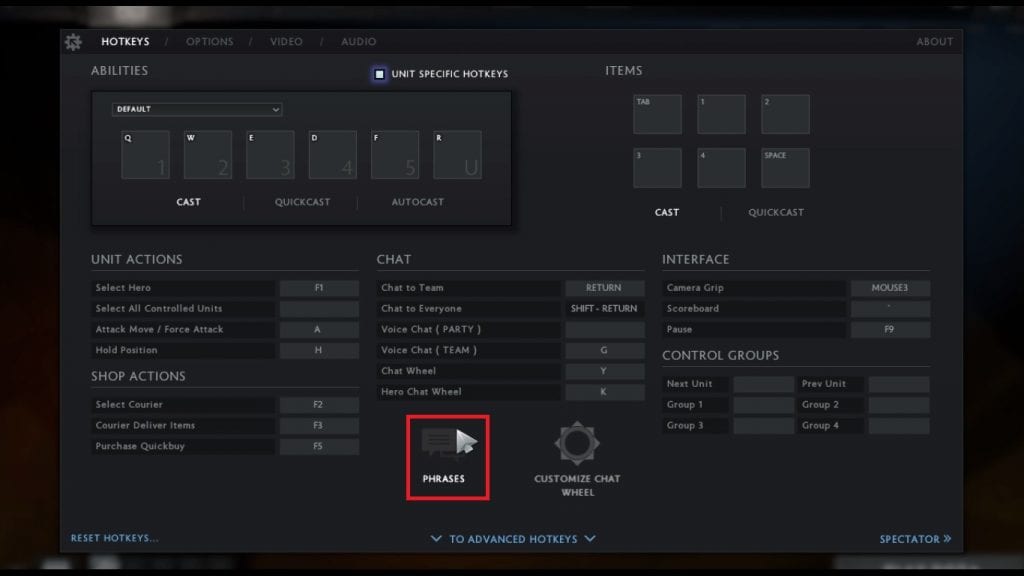Viewport: 1024px width, 576px height.
Task: Switch to the Options tab
Action: 209,41
